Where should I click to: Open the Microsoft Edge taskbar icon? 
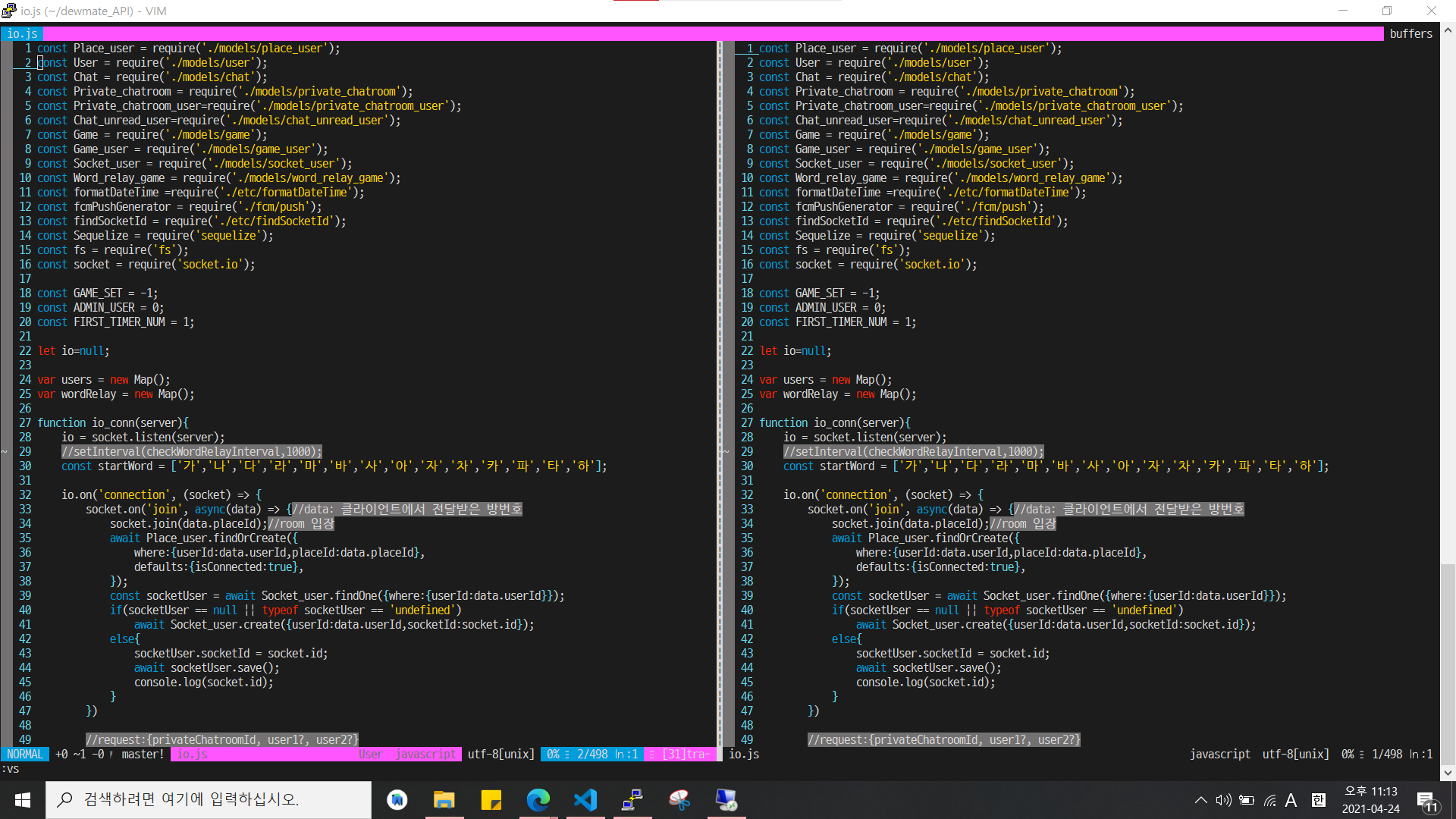point(538,800)
